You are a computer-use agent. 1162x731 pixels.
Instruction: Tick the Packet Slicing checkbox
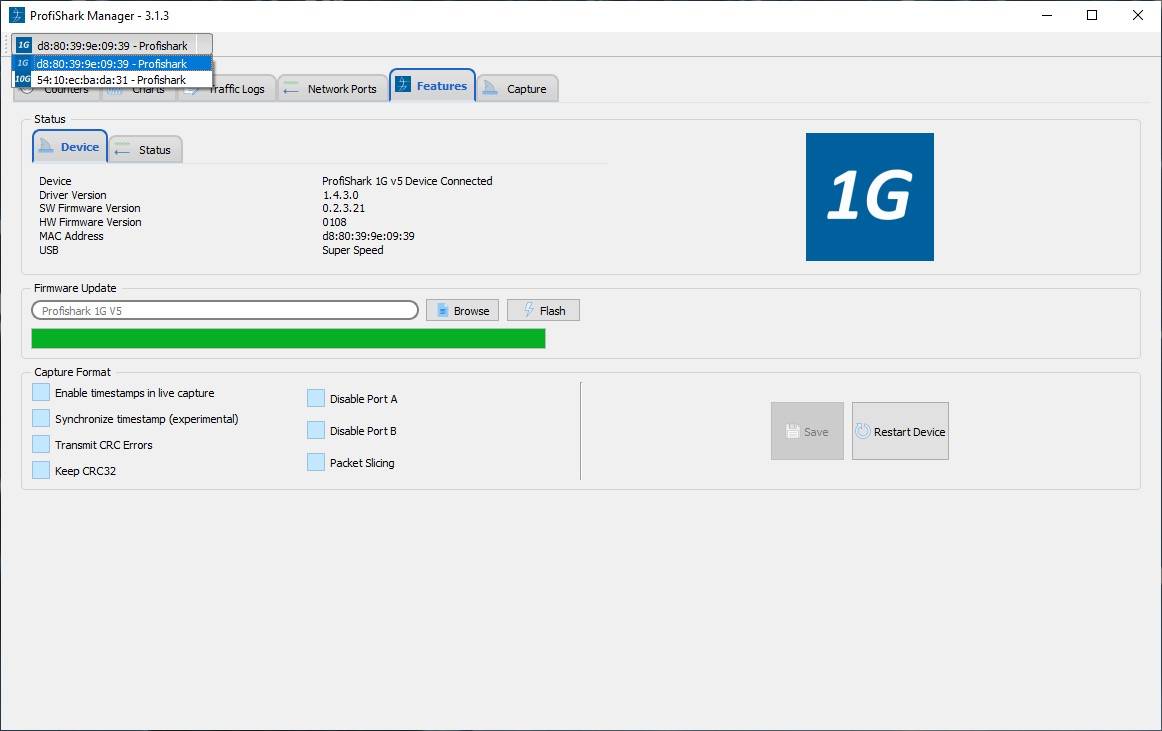316,463
